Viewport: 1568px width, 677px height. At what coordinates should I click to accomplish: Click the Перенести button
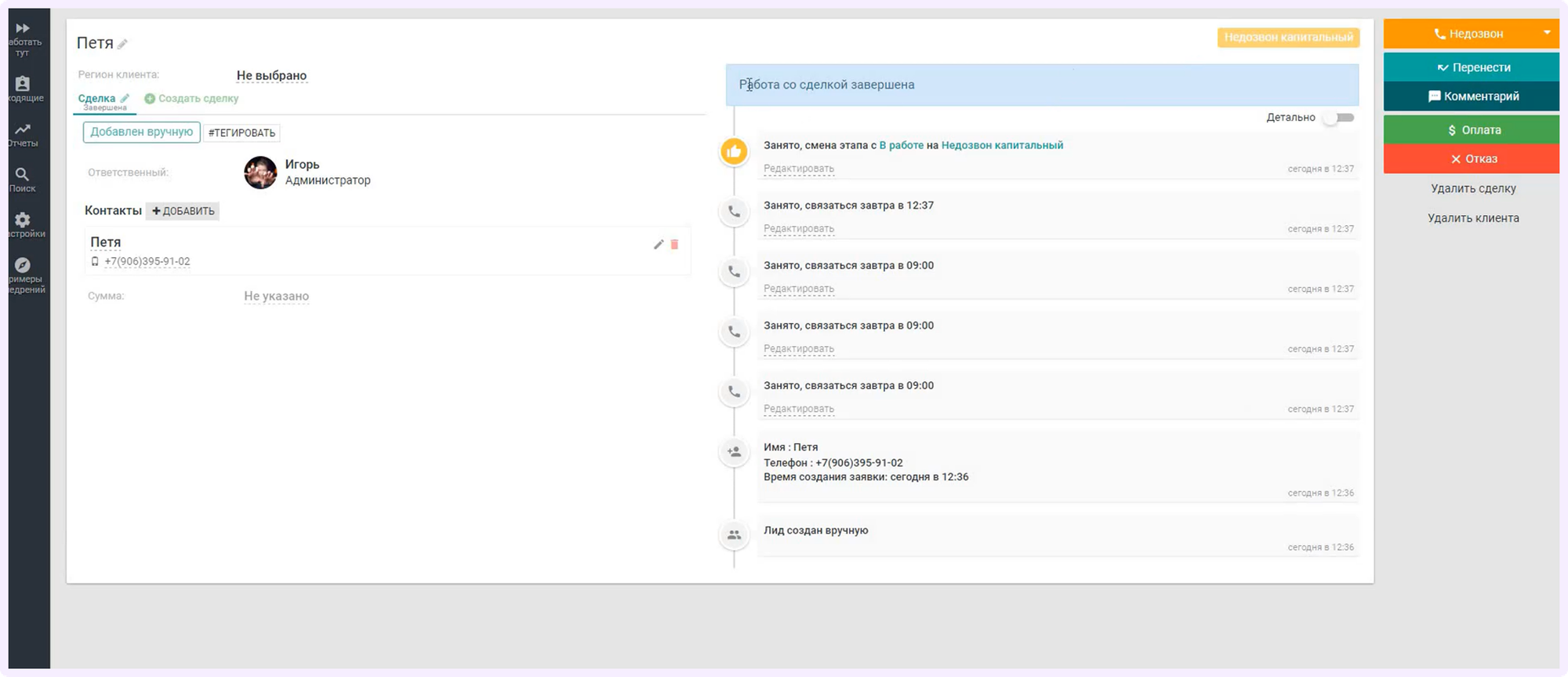click(1472, 67)
